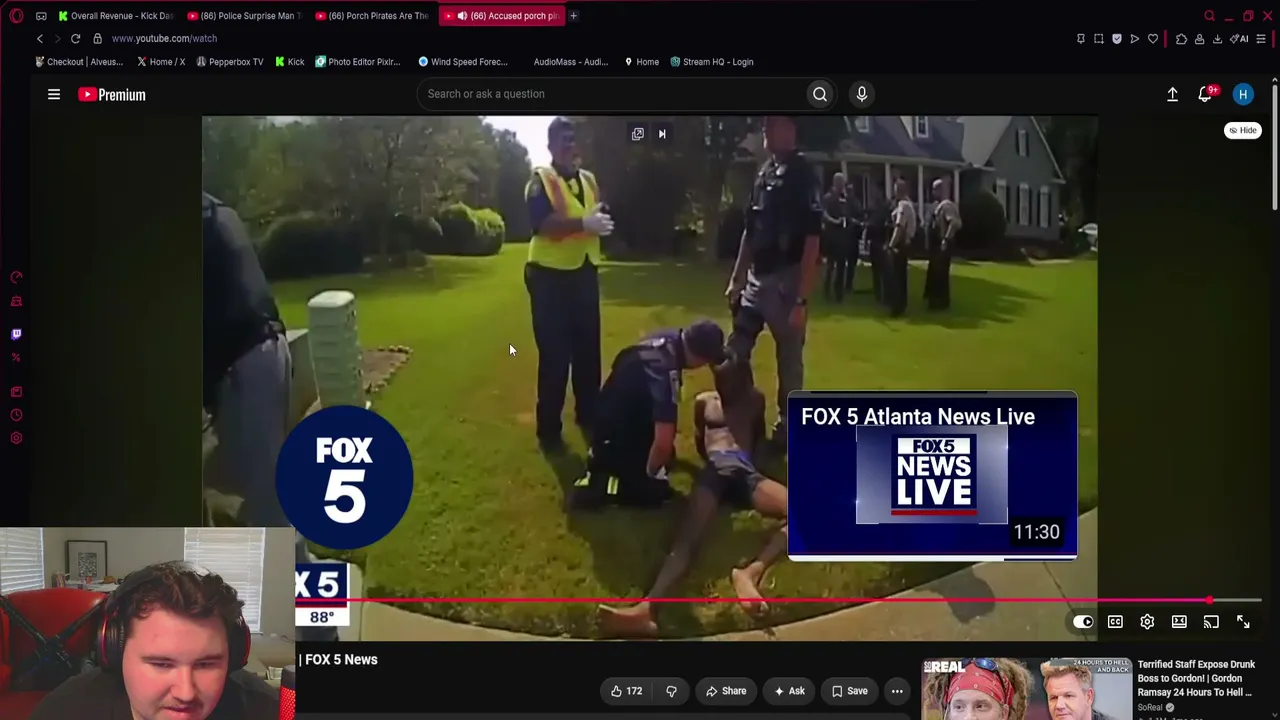Select the Accused porch pirate tab
Image resolution: width=1280 pixels, height=720 pixels.
click(501, 16)
